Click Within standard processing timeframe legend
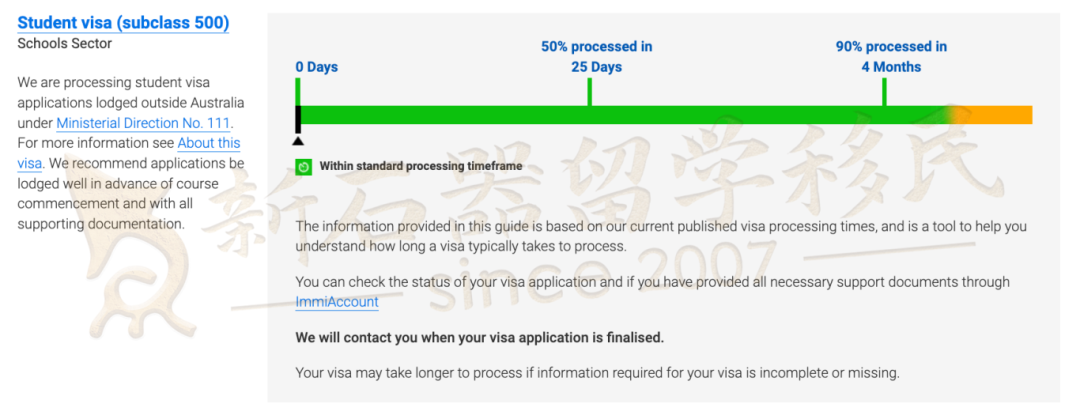This screenshot has height=419, width=1080. point(421,167)
